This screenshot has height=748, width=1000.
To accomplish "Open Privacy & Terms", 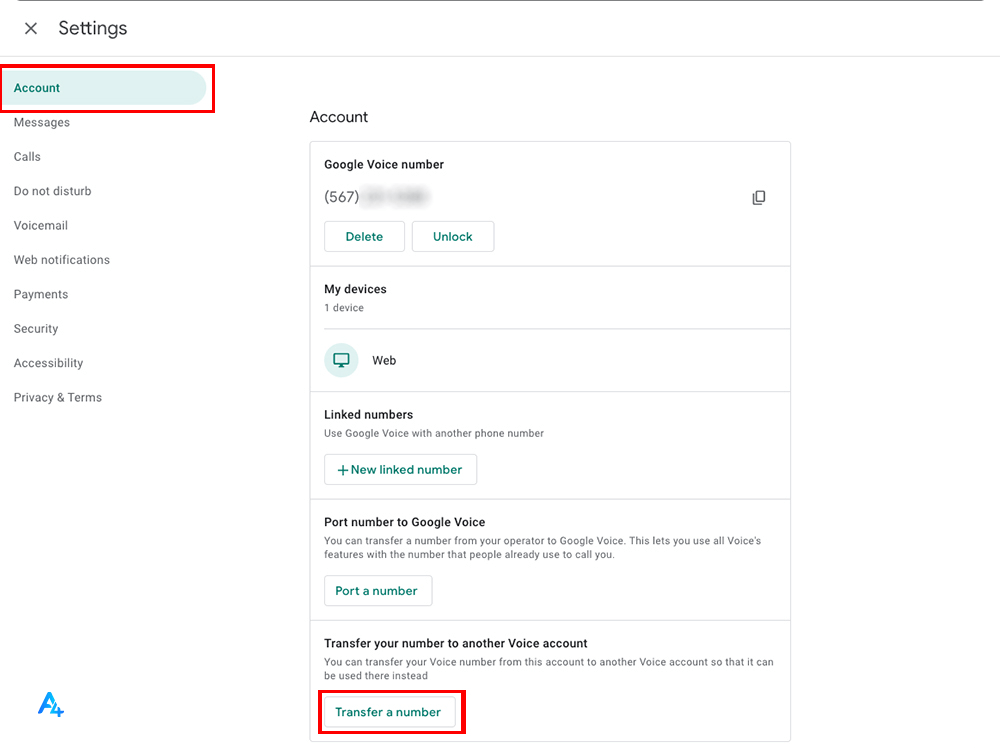I will [x=57, y=398].
